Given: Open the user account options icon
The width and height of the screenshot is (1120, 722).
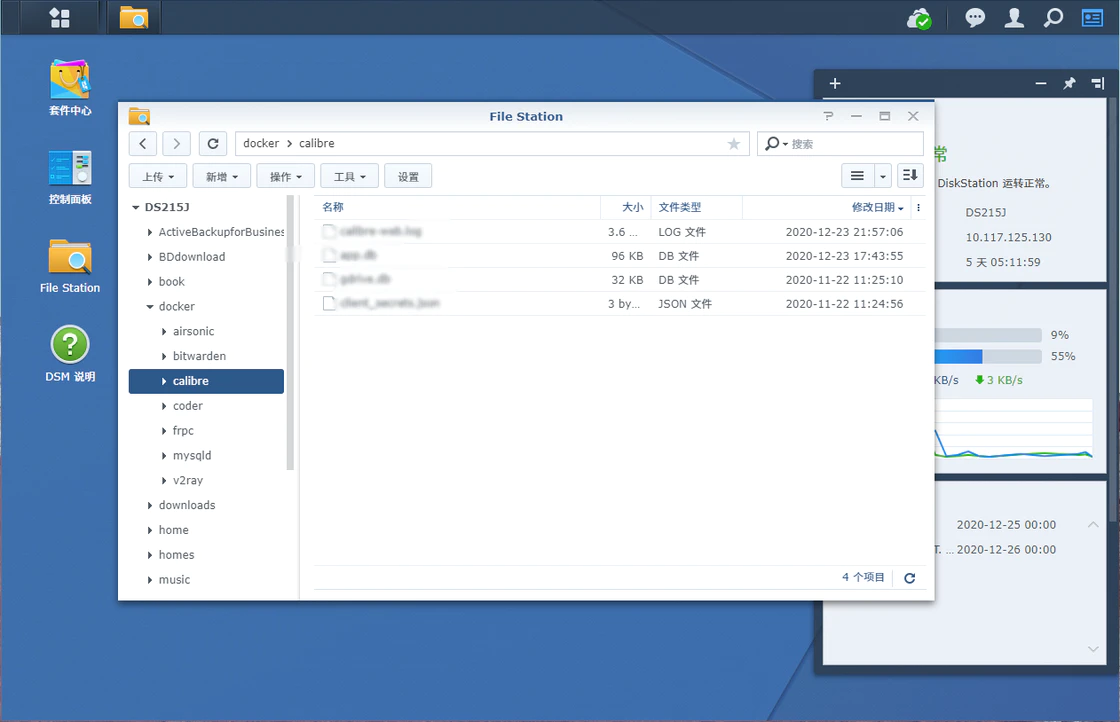Looking at the screenshot, I should click(x=1014, y=18).
